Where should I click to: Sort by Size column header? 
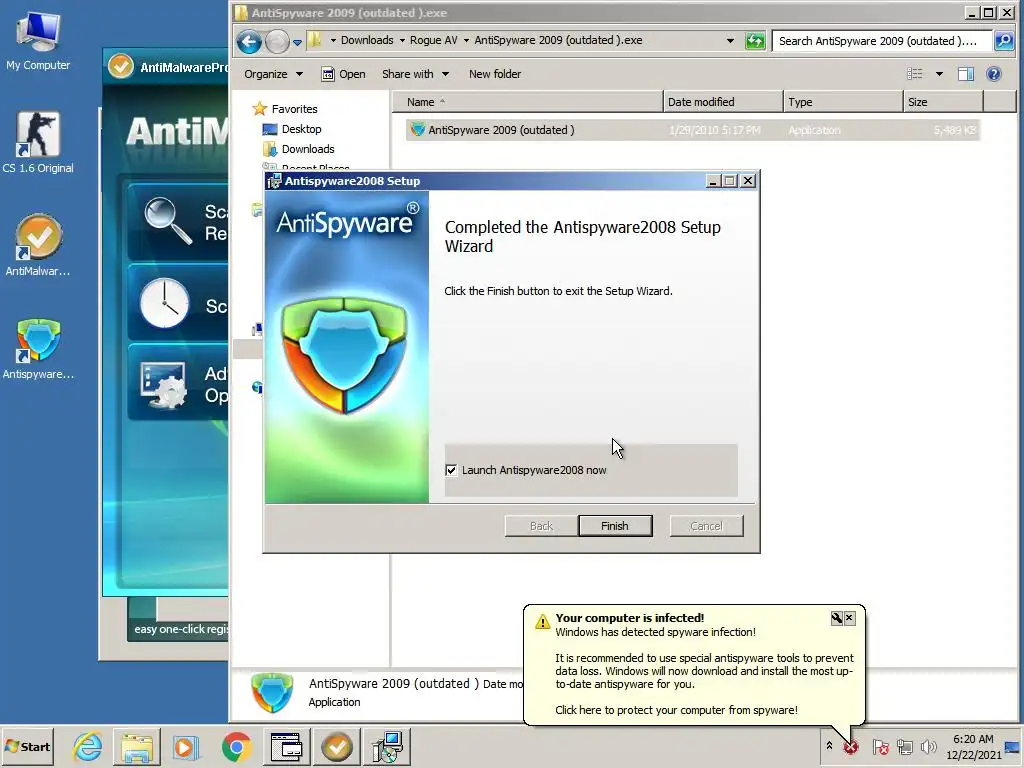tap(943, 102)
